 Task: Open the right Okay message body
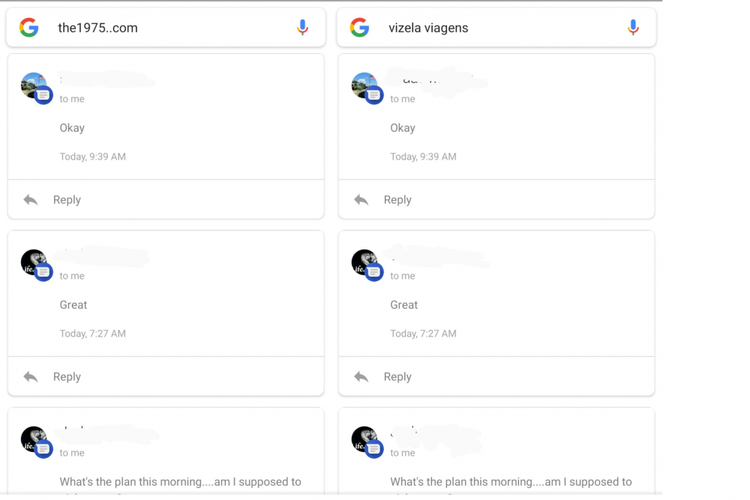click(403, 128)
